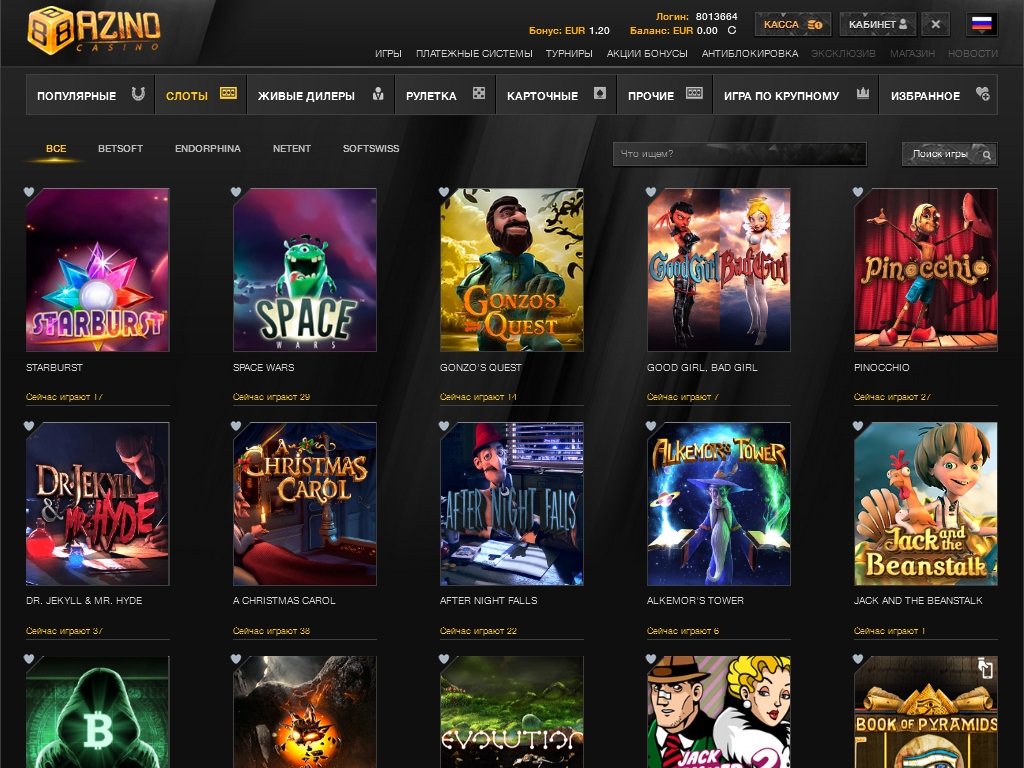Open the Избранное favorites category
The height and width of the screenshot is (768, 1024).
point(938,96)
